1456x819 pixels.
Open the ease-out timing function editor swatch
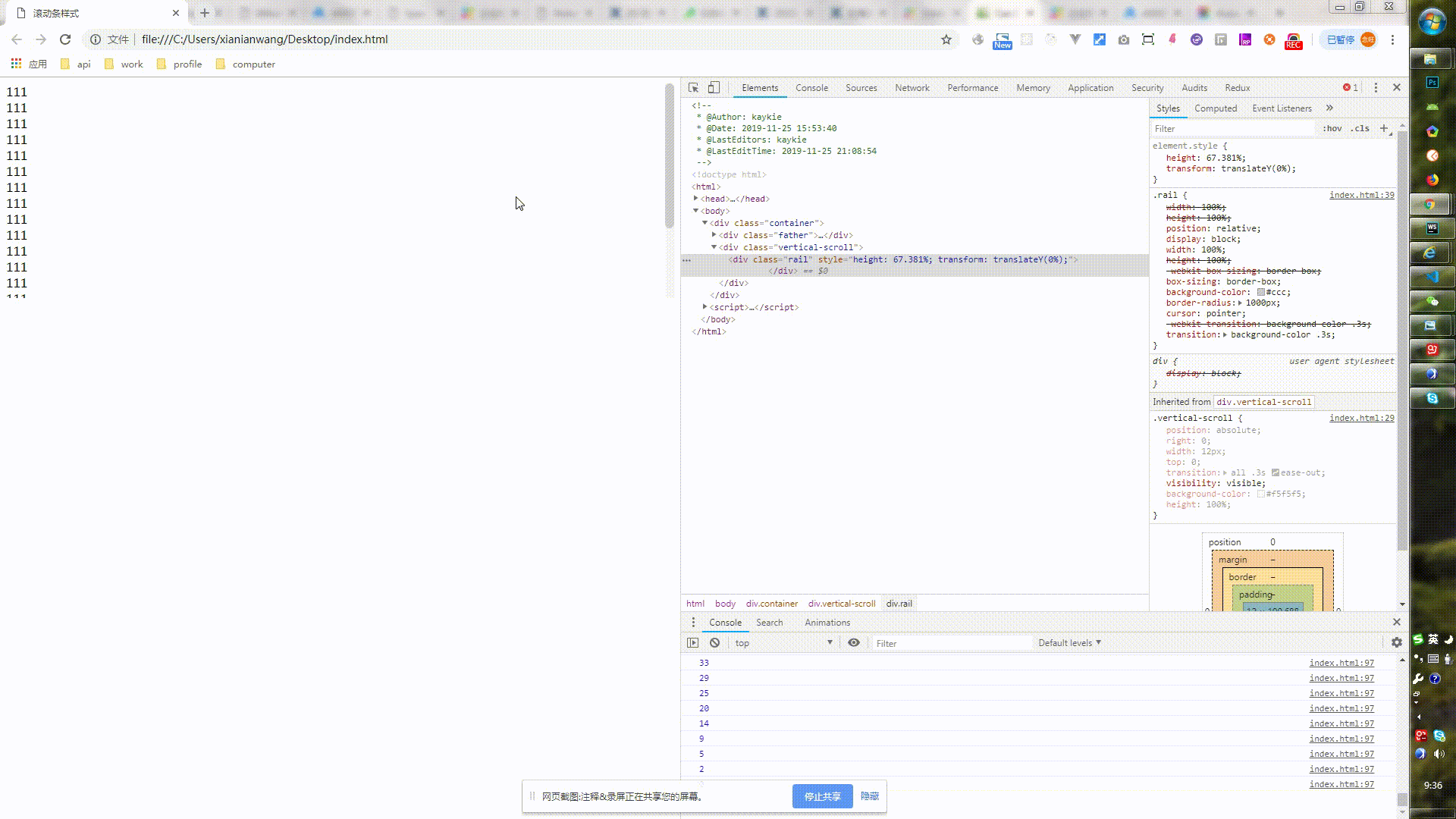pos(1276,472)
